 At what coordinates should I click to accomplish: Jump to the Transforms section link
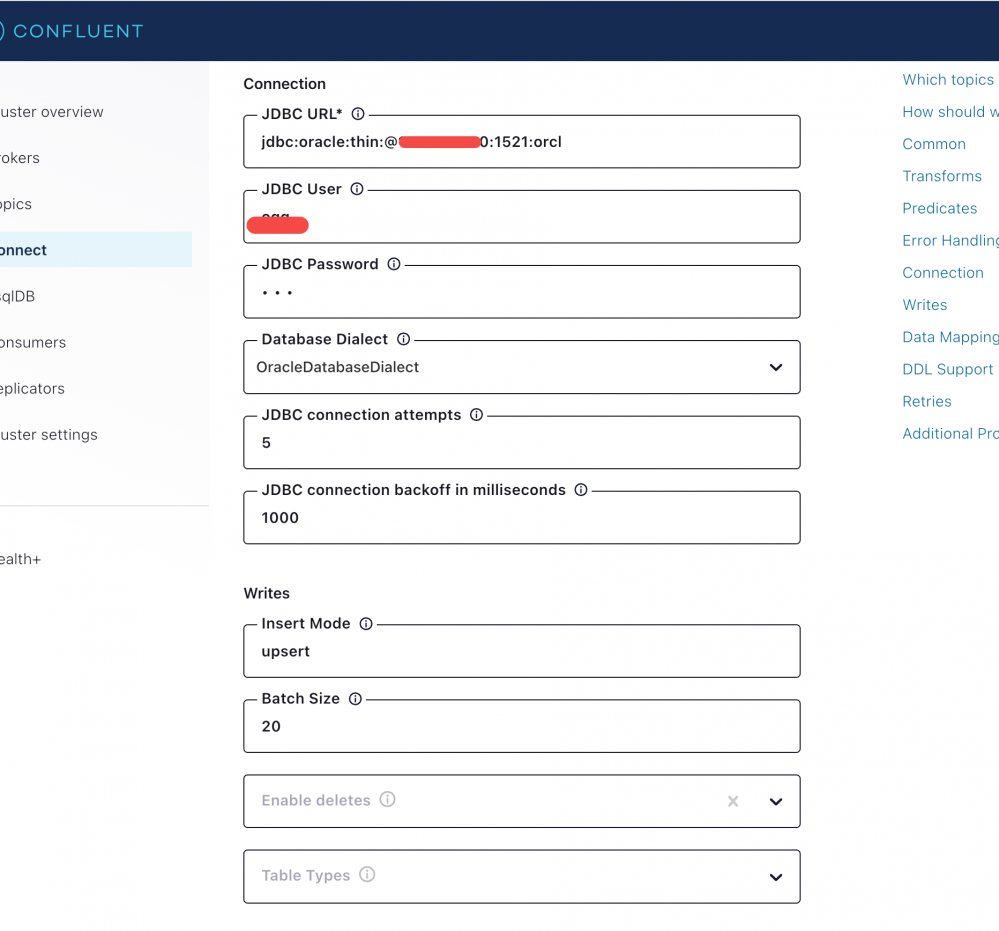pos(942,176)
